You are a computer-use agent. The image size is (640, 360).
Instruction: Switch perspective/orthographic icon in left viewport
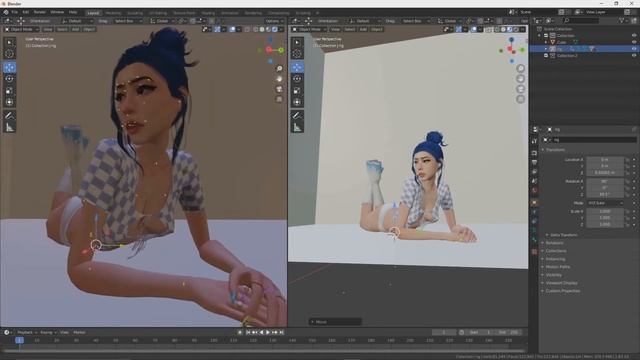click(x=279, y=99)
